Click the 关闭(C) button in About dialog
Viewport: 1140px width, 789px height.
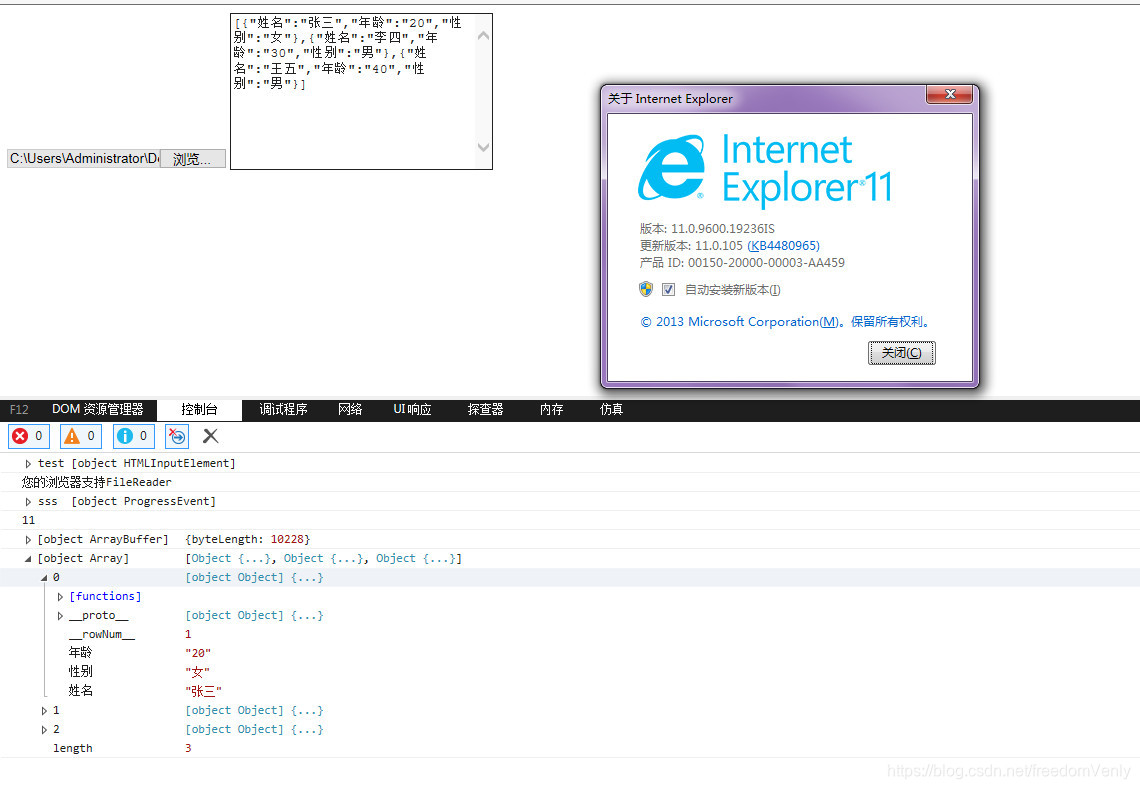pyautogui.click(x=902, y=353)
